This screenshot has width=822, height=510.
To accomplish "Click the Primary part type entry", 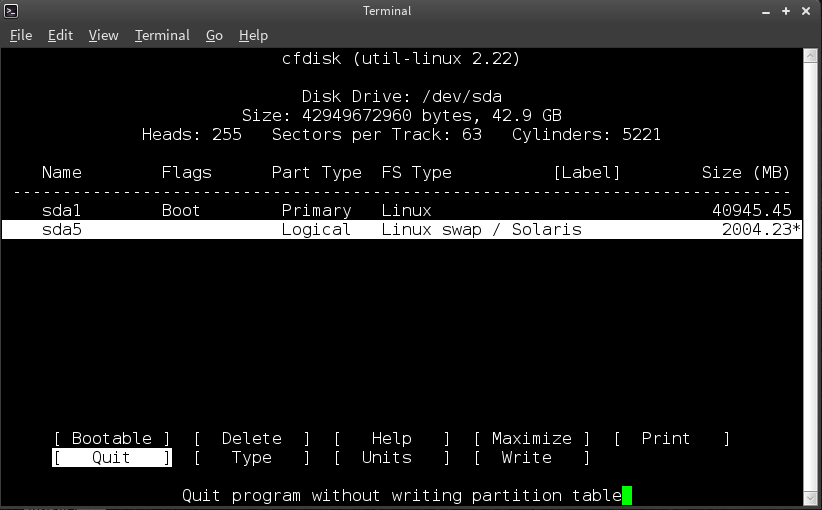I will click(316, 211).
